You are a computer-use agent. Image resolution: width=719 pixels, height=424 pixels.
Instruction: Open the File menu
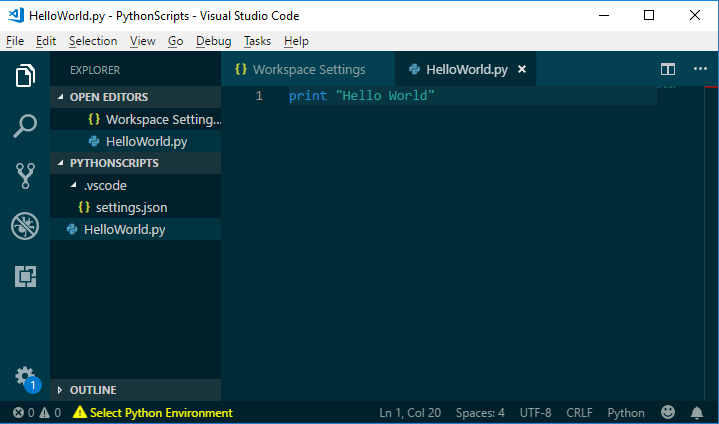click(15, 41)
